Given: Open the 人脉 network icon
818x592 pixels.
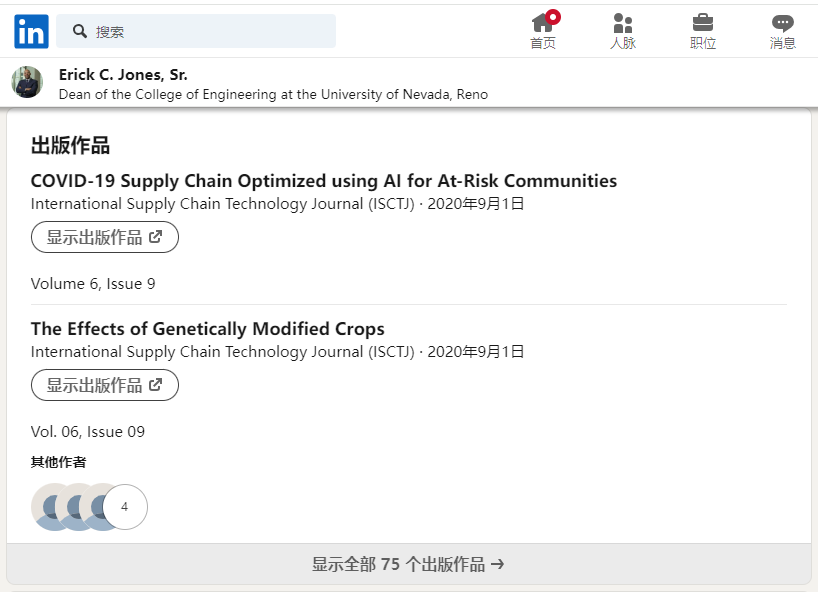Looking at the screenshot, I should point(623,24).
